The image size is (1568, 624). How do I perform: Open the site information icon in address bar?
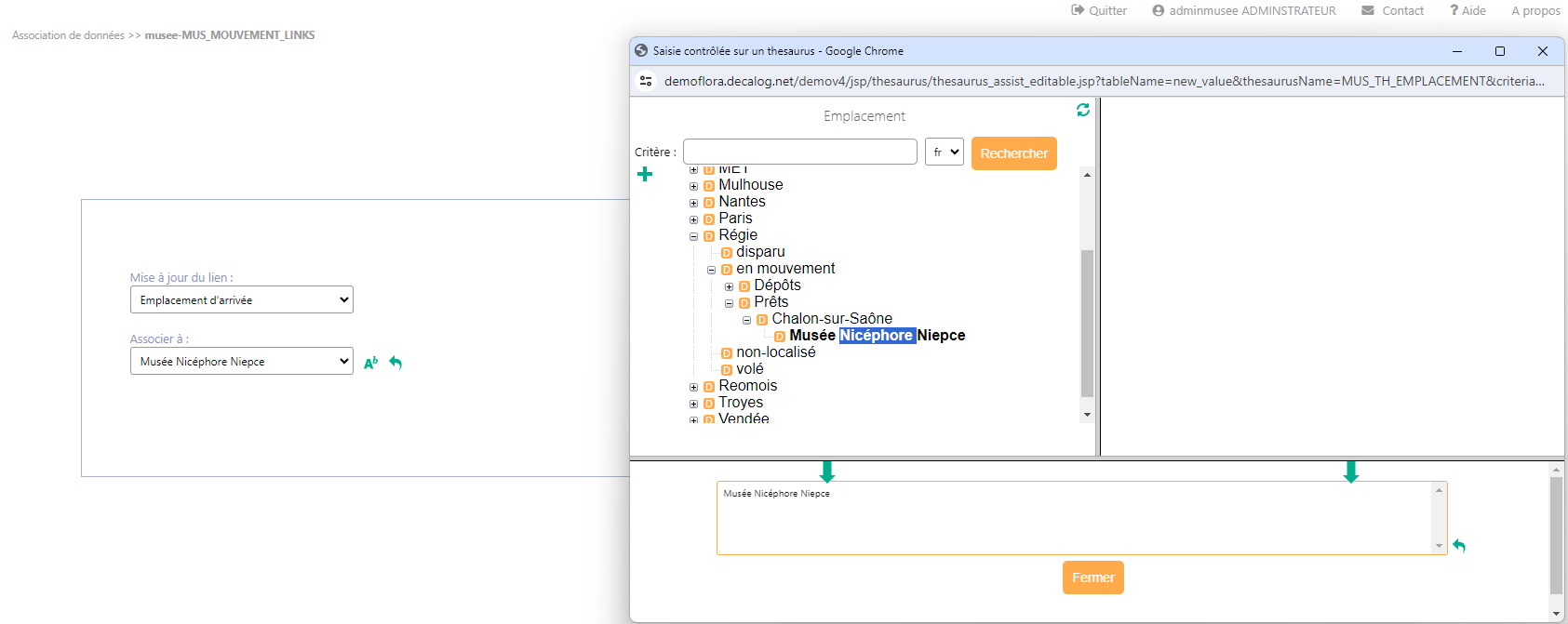pos(646,81)
